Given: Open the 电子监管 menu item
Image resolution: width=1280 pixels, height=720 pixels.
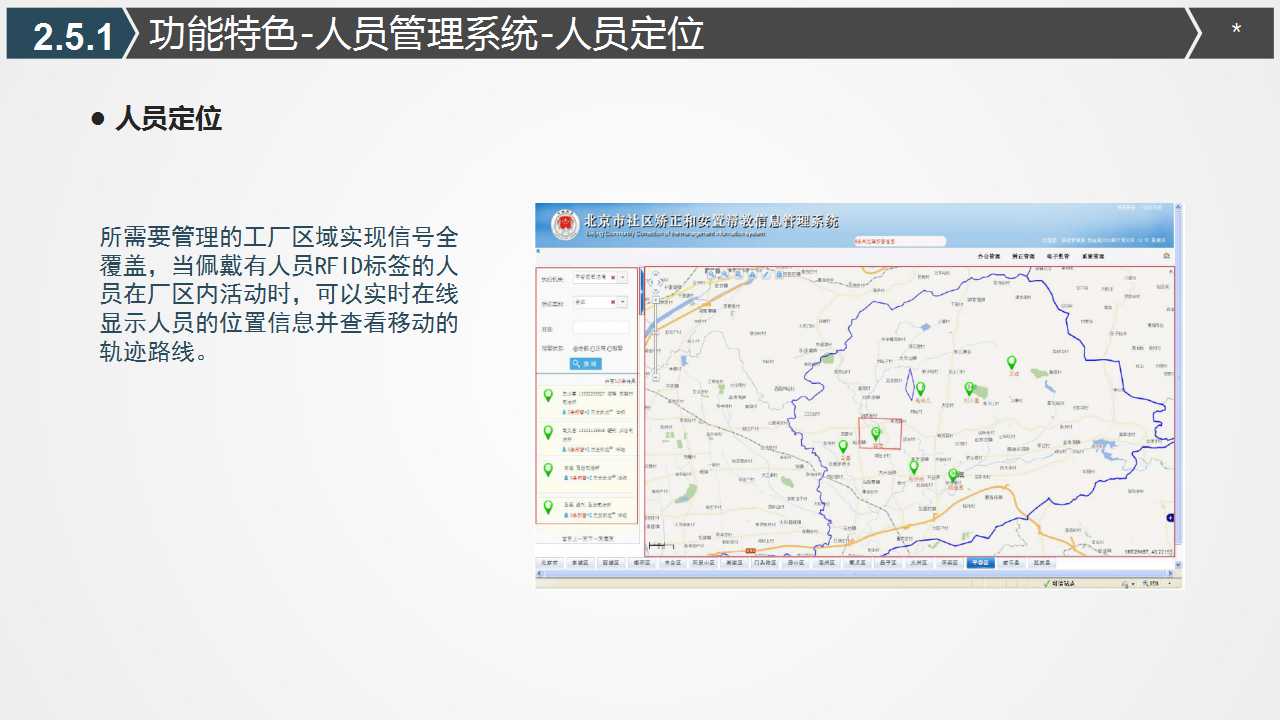Looking at the screenshot, I should (x=1058, y=256).
